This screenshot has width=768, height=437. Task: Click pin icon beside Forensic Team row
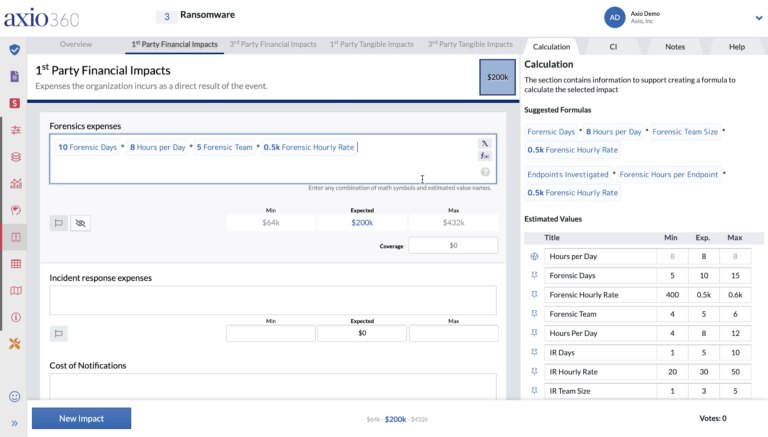(x=534, y=314)
